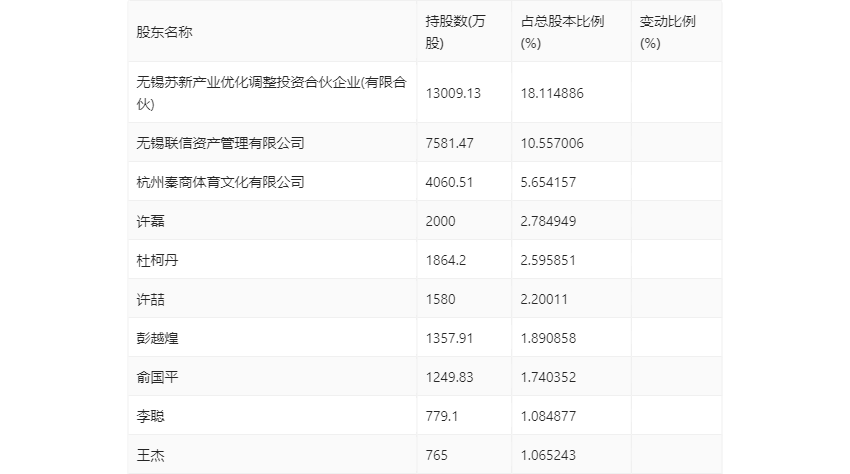Select the holdings value 2000
This screenshot has width=850, height=474.
click(440, 221)
